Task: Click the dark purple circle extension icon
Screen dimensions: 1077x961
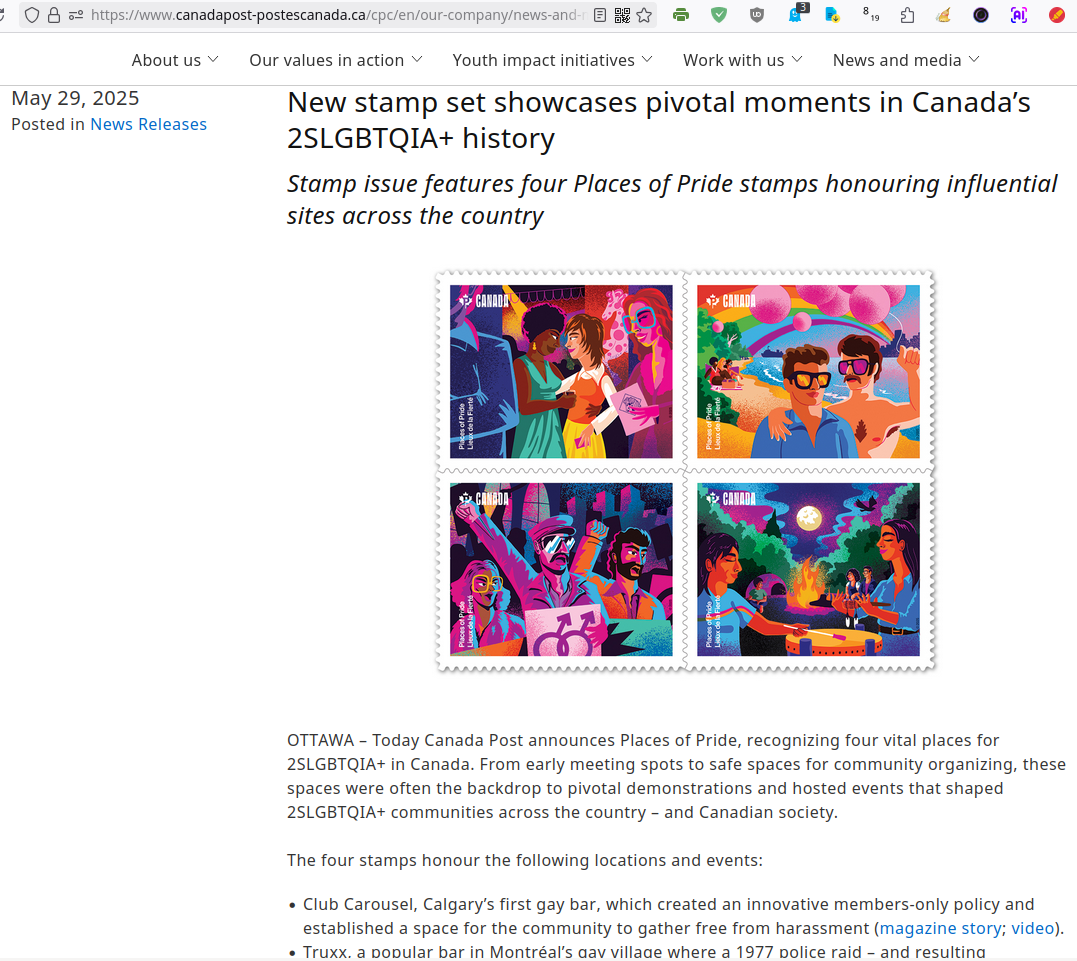Action: 981,15
